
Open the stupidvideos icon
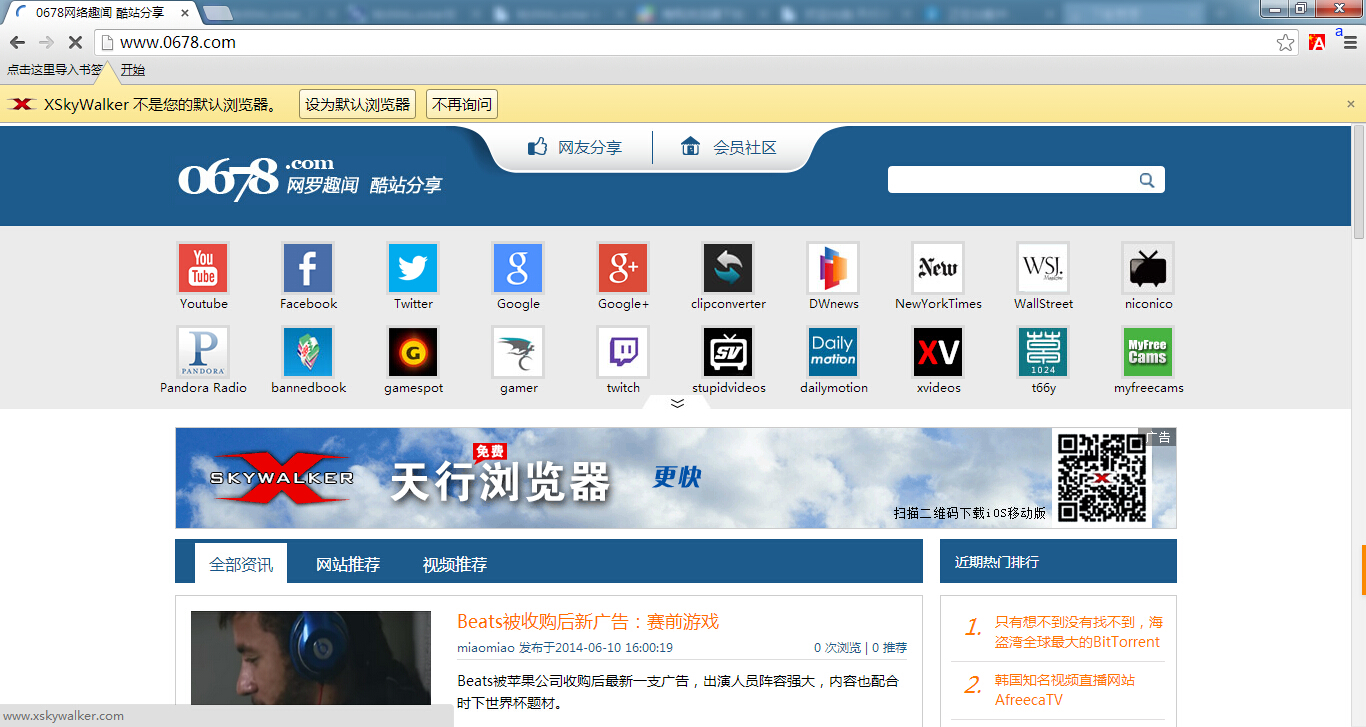coord(728,352)
